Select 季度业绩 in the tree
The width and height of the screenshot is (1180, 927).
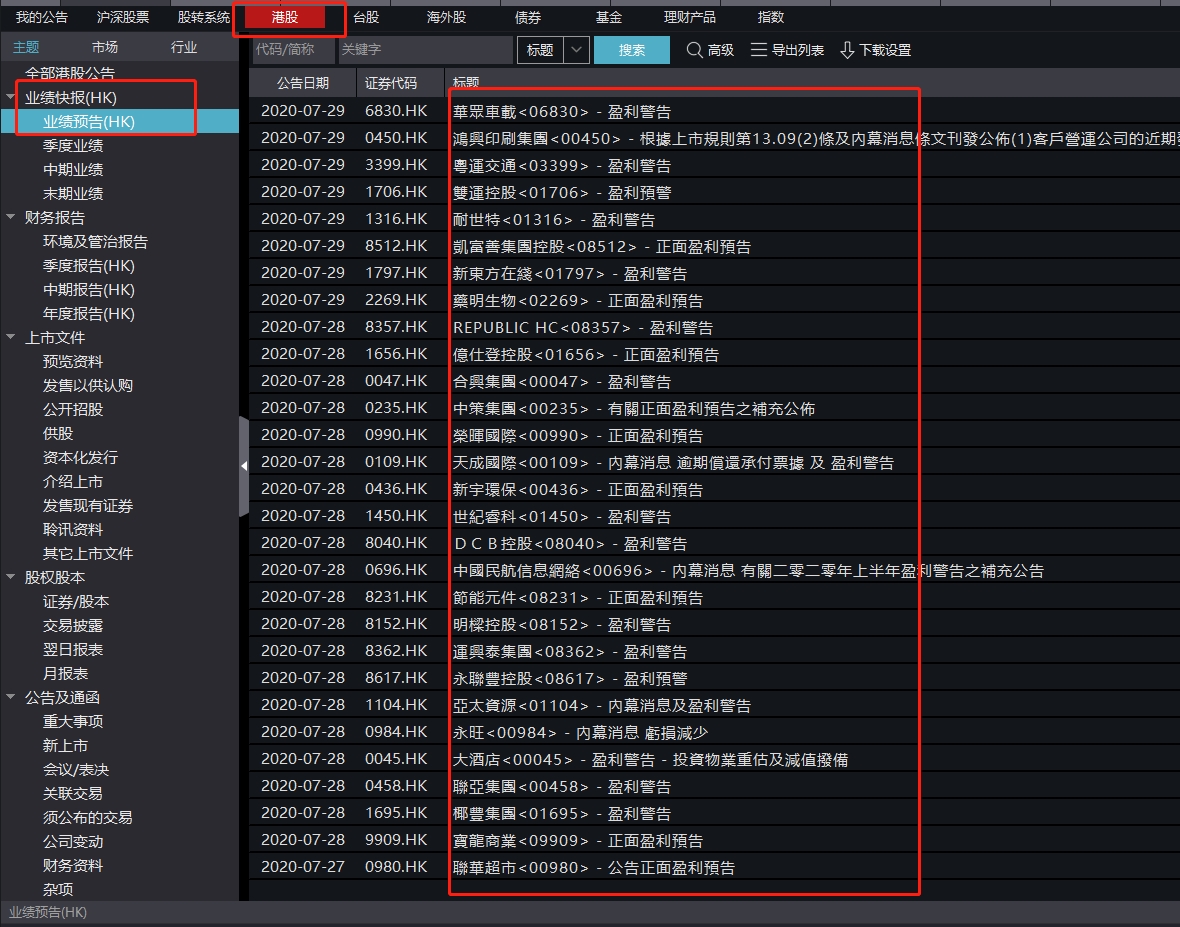coord(73,145)
